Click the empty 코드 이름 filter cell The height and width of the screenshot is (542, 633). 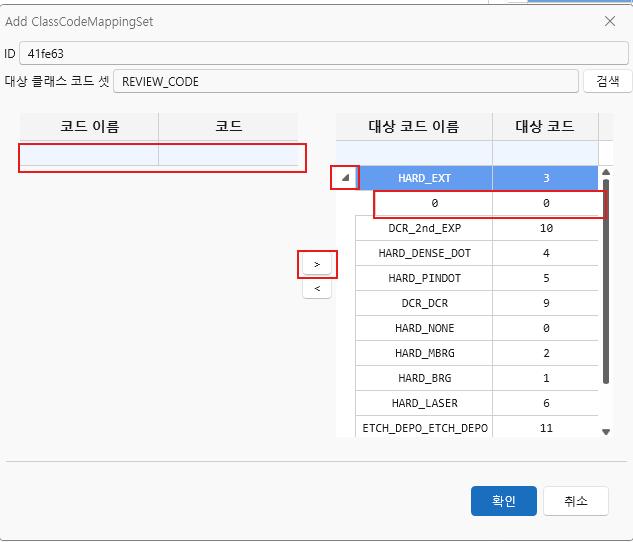click(89, 155)
